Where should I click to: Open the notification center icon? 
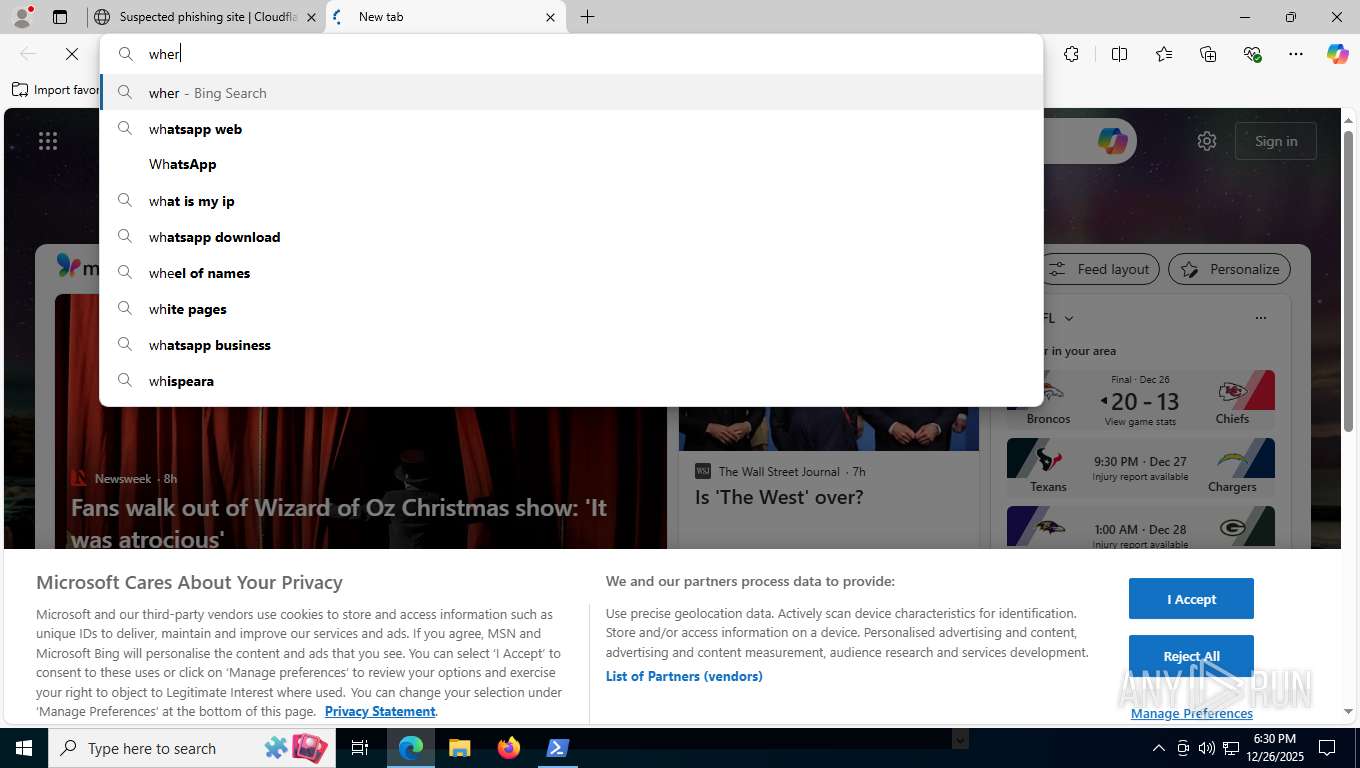(x=1327, y=748)
